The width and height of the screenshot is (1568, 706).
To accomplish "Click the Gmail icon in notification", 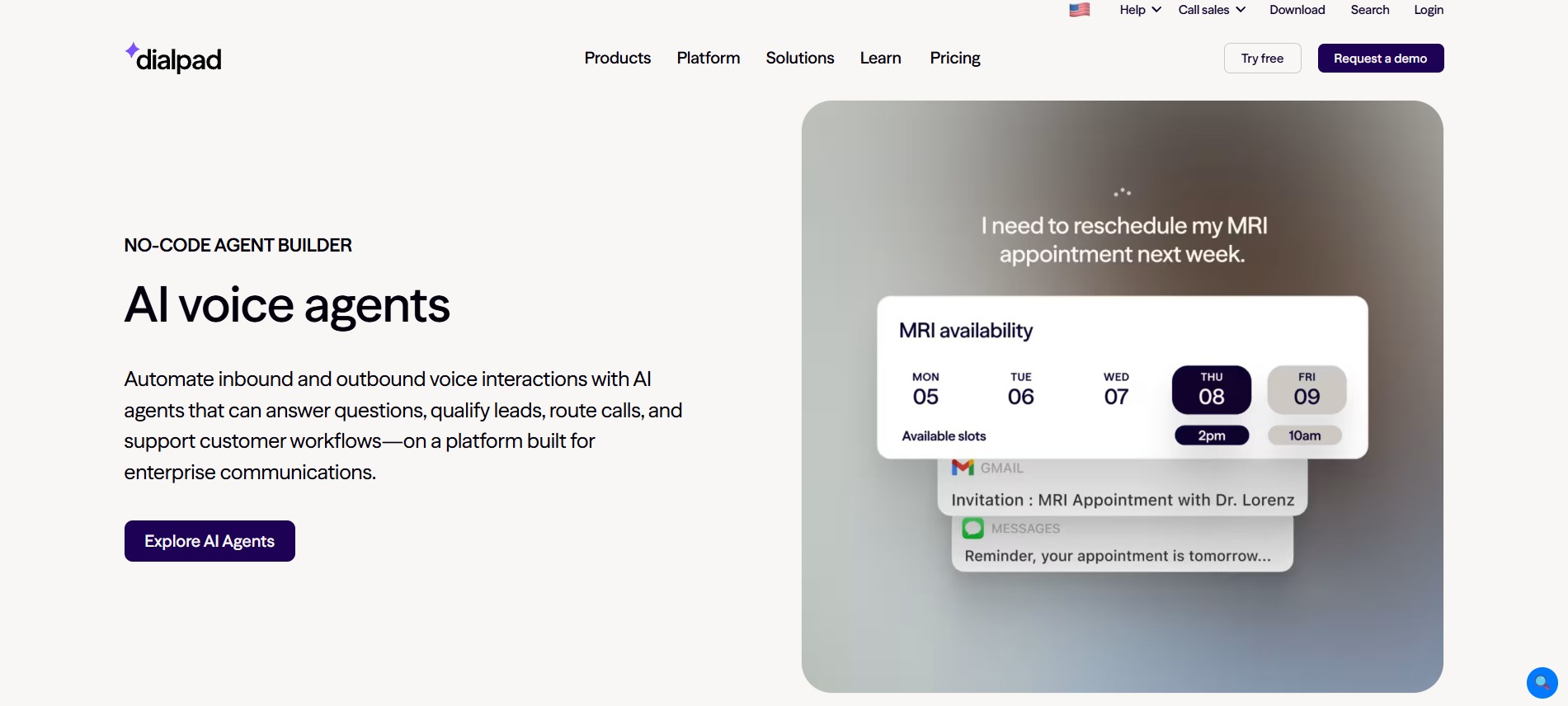I will [963, 468].
